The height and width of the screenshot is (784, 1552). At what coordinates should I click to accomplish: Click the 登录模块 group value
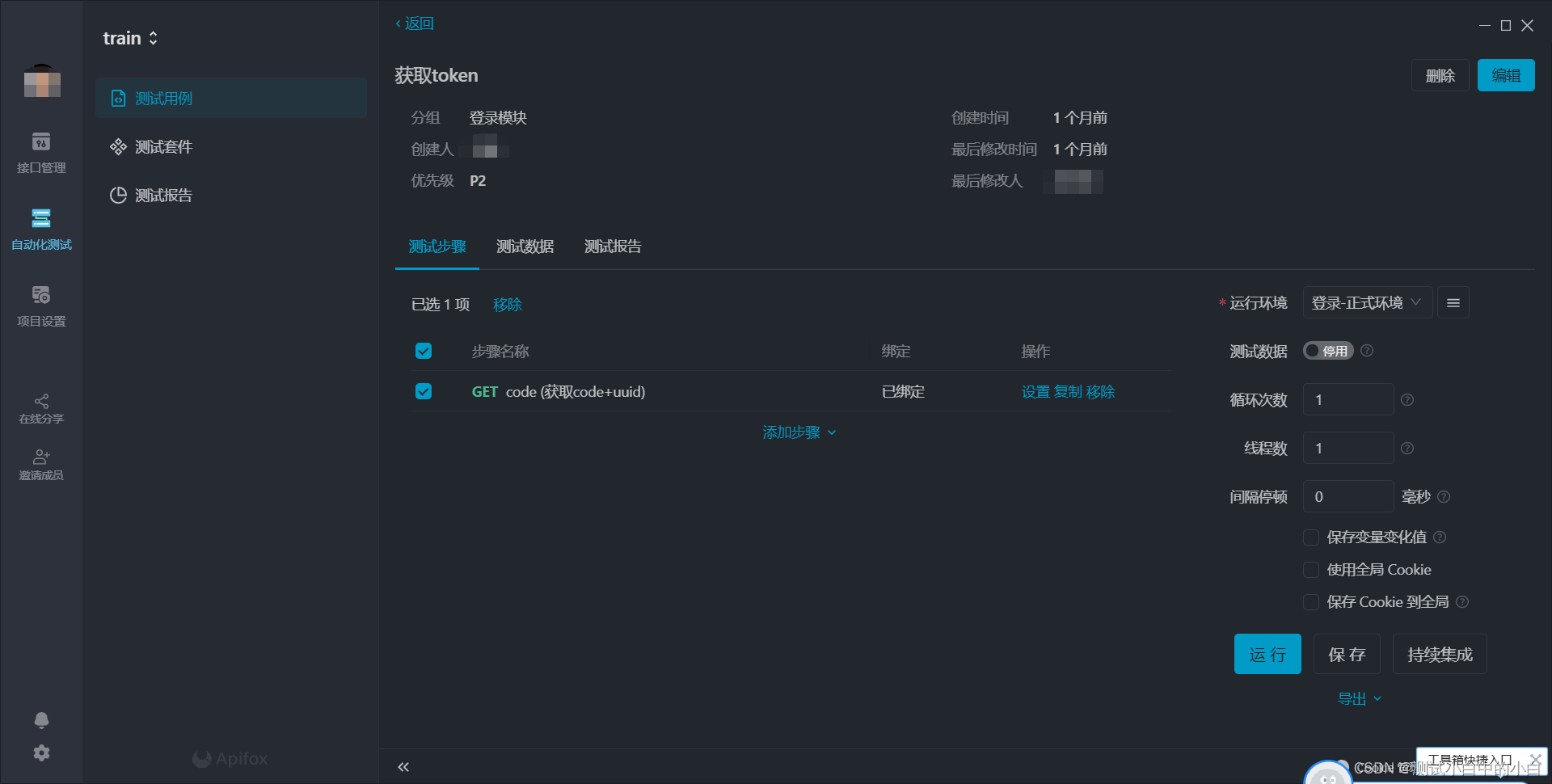click(498, 118)
